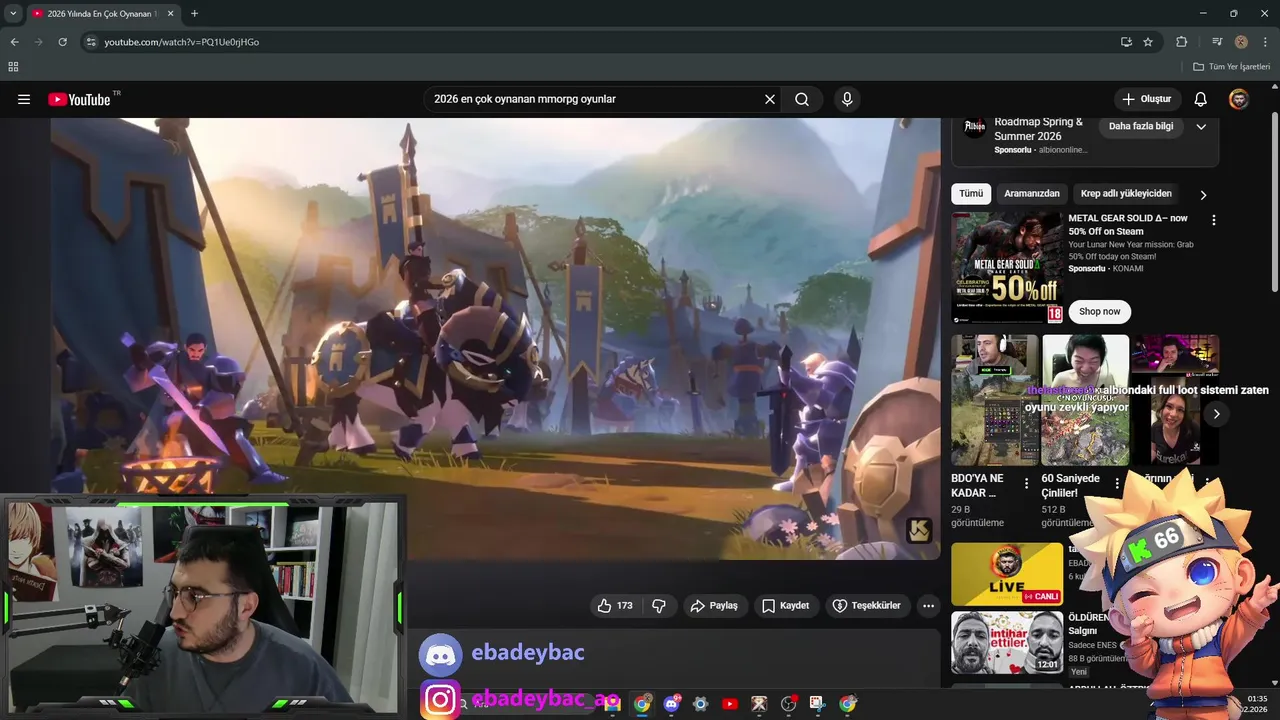Select the Aramanızdan filter chip
Viewport: 1280px width, 720px height.
click(x=1032, y=194)
